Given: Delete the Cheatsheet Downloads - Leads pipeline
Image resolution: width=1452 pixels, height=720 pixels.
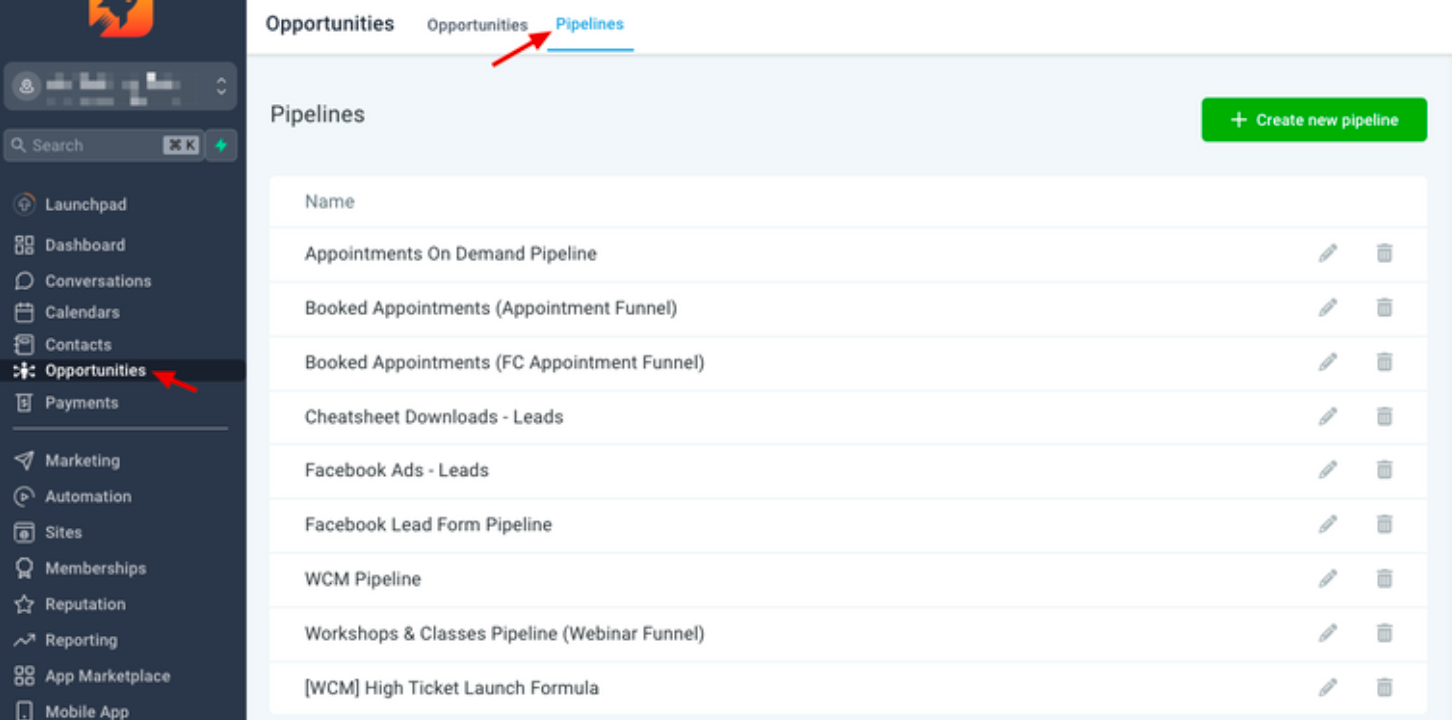Looking at the screenshot, I should click(x=1384, y=416).
